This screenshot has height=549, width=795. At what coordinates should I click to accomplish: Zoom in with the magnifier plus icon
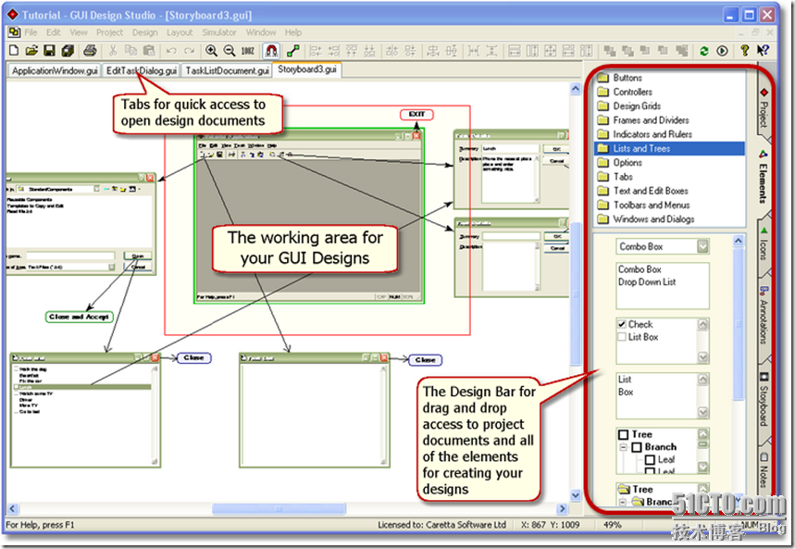click(x=211, y=50)
